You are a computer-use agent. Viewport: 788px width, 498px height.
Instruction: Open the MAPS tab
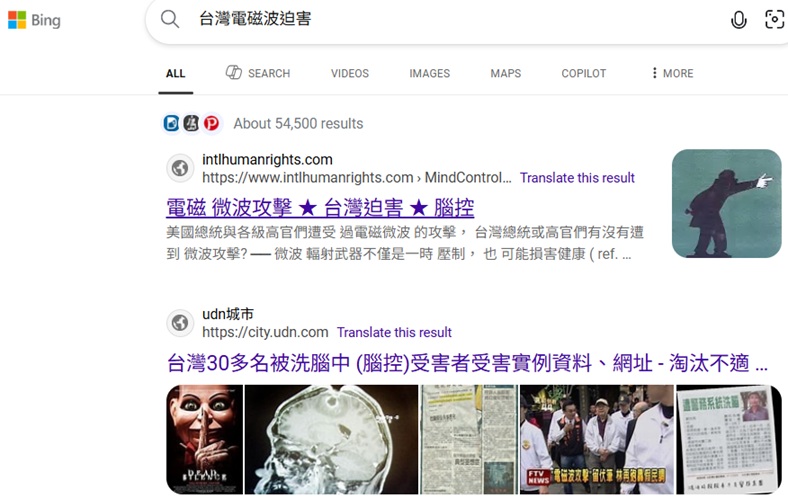[x=506, y=73]
